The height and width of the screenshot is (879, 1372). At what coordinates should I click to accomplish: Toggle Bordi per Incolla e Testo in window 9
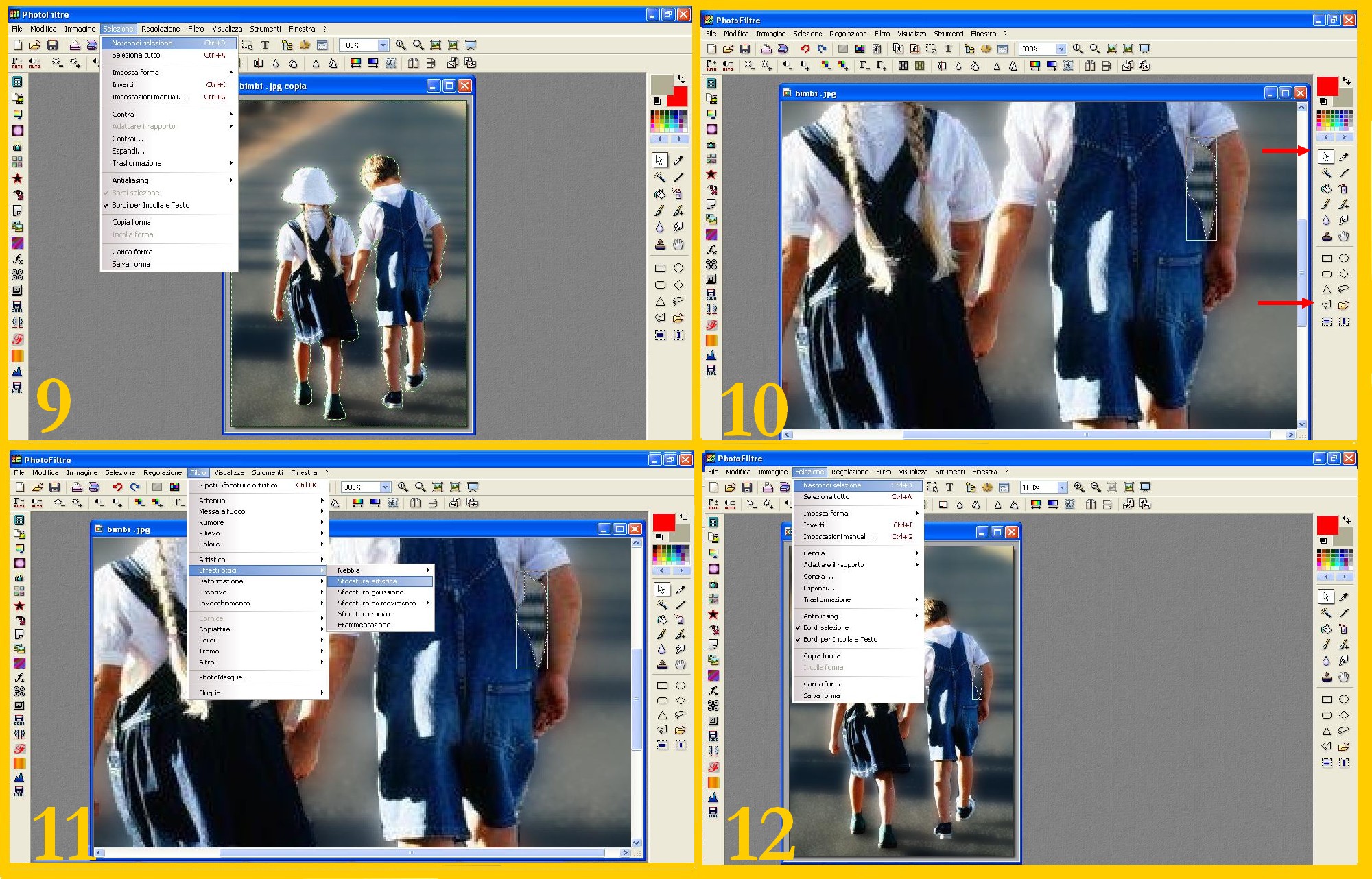tap(150, 205)
